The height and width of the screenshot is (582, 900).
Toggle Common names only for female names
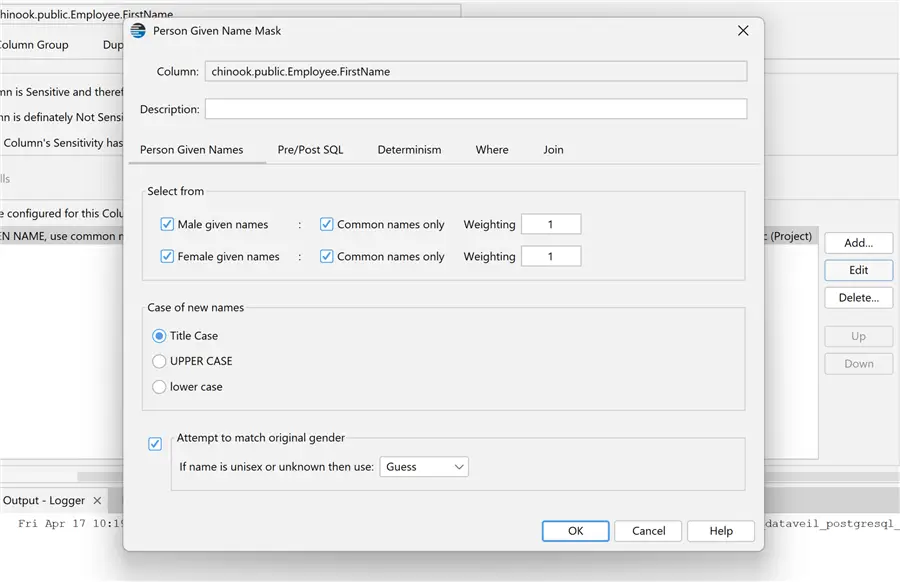pyautogui.click(x=327, y=257)
